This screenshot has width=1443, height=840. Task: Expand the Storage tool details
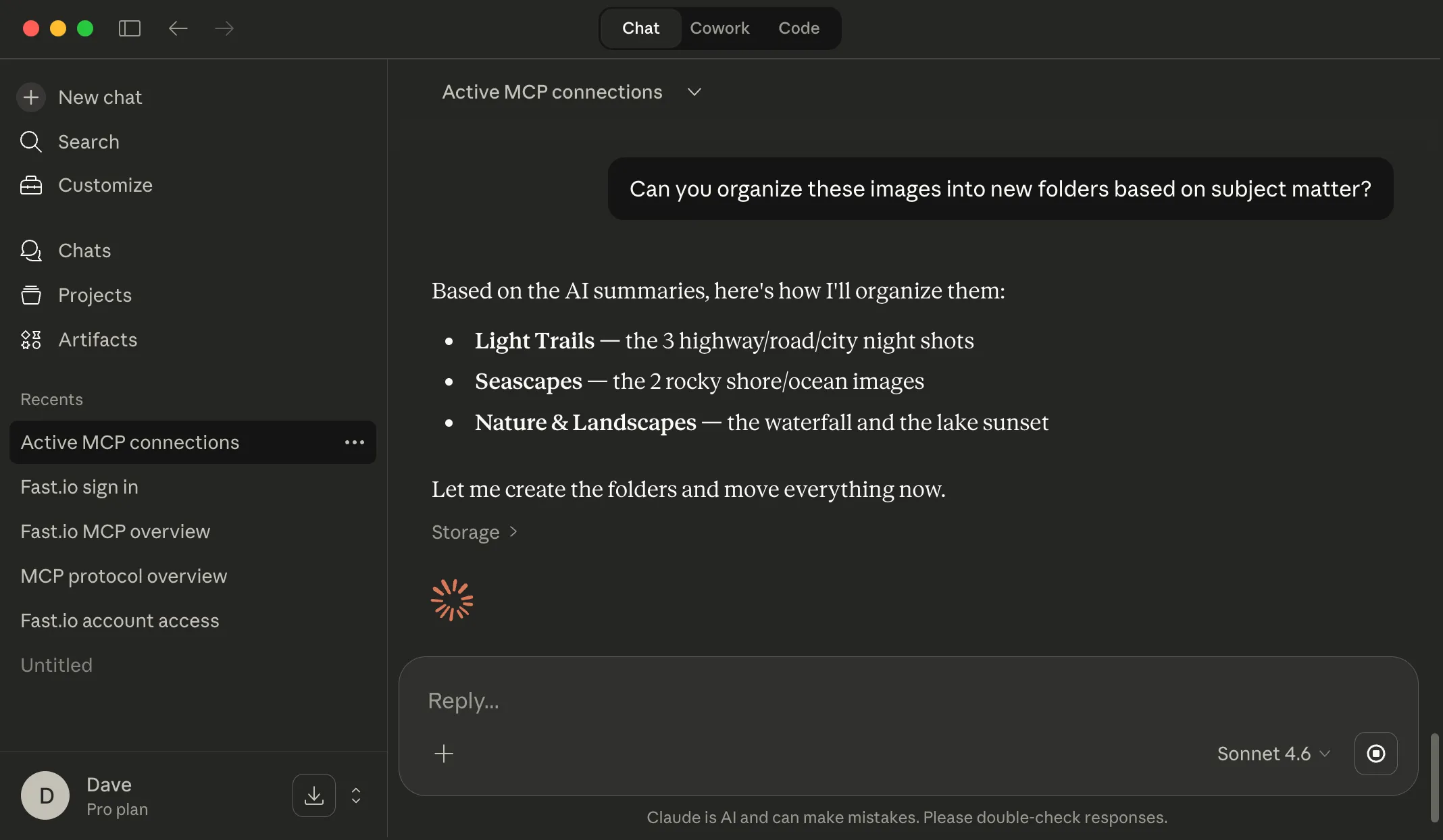[475, 532]
